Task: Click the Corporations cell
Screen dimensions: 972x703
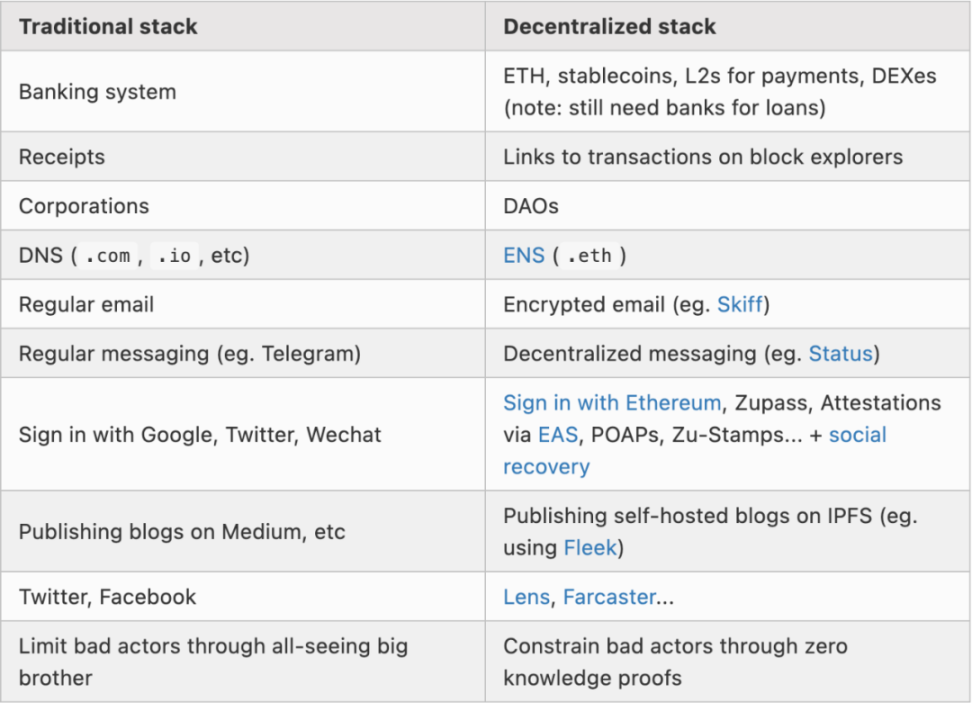Action: (84, 206)
